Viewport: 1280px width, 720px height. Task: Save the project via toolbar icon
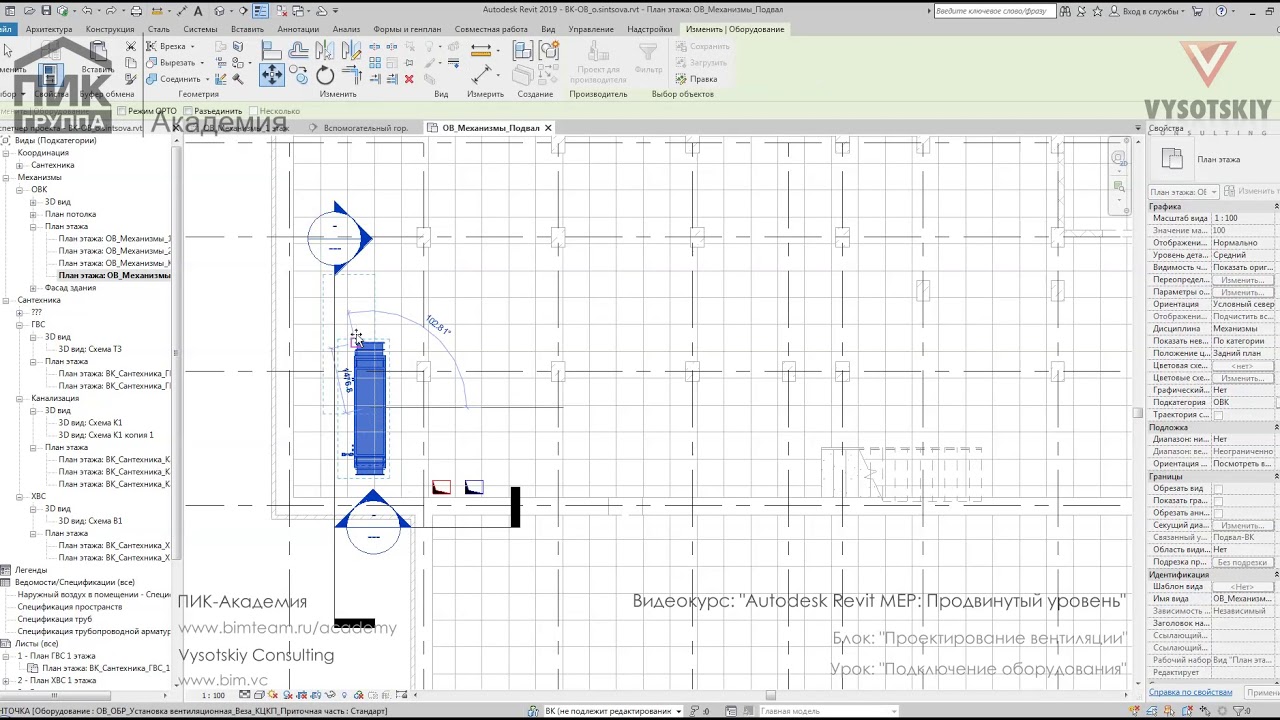[46, 10]
